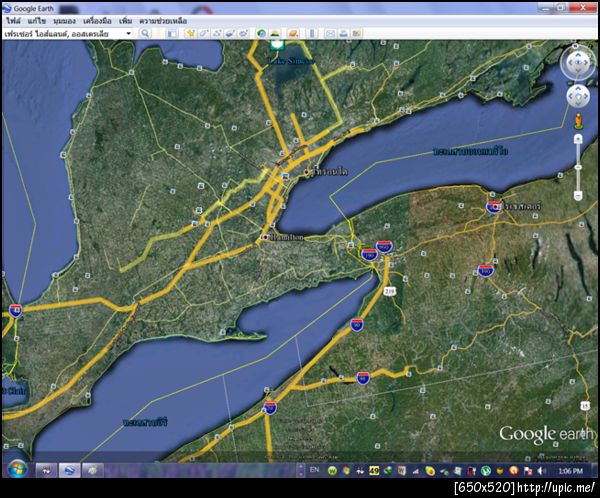Image resolution: width=600 pixels, height=498 pixels.
Task: Open the ความช่วยเหลือ (Help) menu
Action: click(163, 21)
